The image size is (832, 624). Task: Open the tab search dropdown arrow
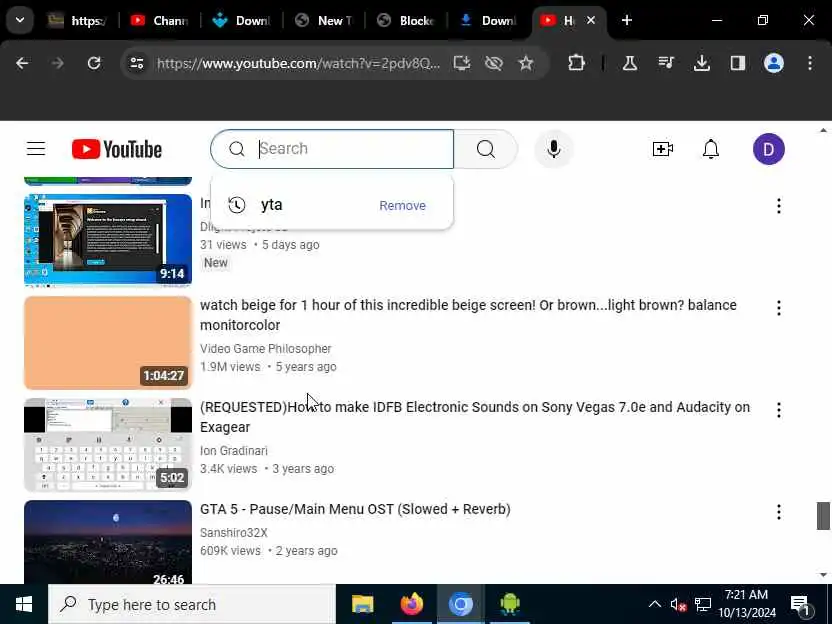pyautogui.click(x=20, y=20)
